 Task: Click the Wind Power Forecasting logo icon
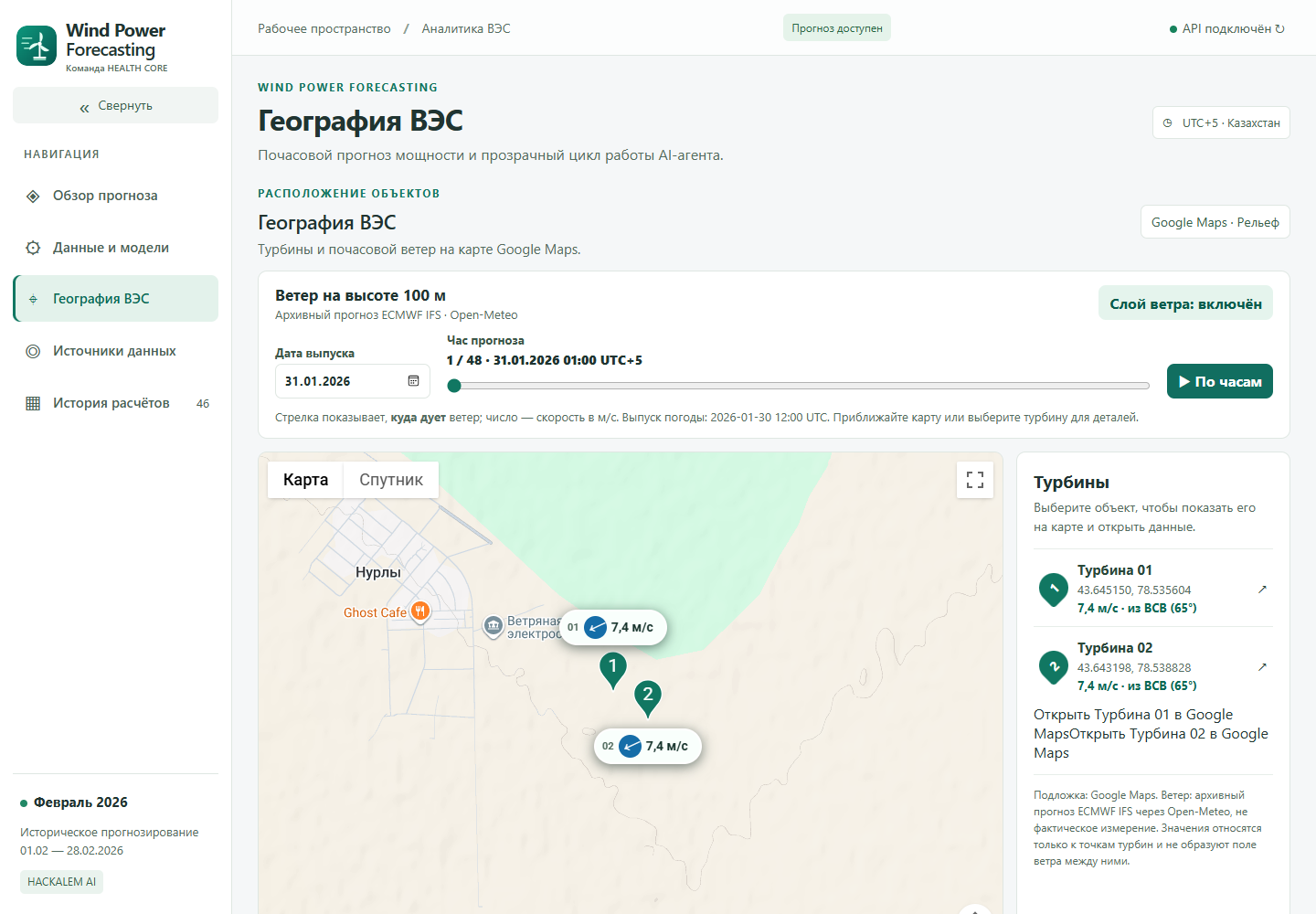(37, 46)
